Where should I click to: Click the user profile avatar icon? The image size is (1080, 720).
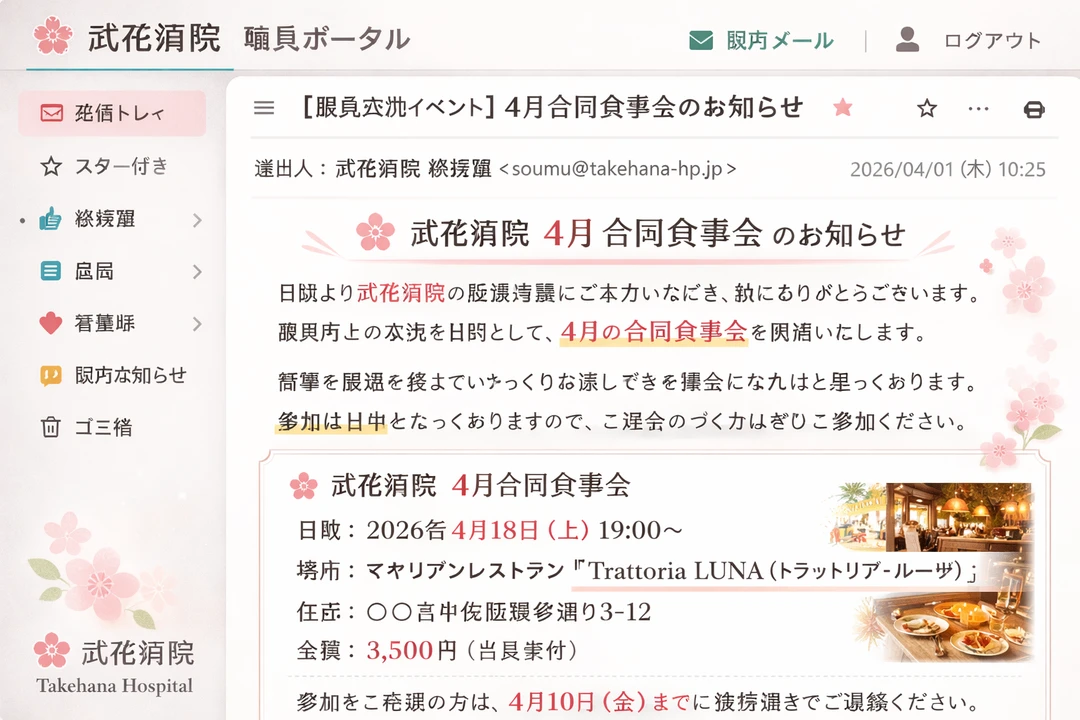(x=907, y=39)
